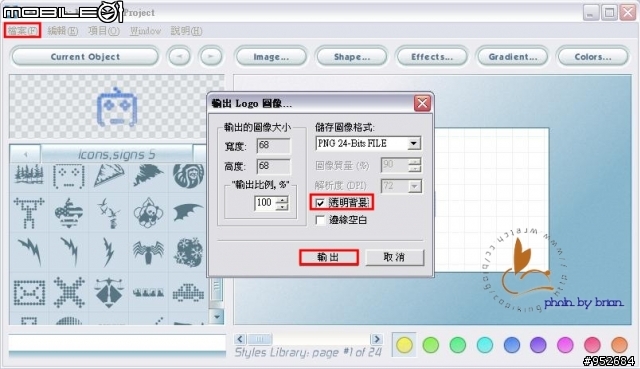The image size is (640, 369).
Task: Select the scales of justice shape
Action: (x=109, y=292)
